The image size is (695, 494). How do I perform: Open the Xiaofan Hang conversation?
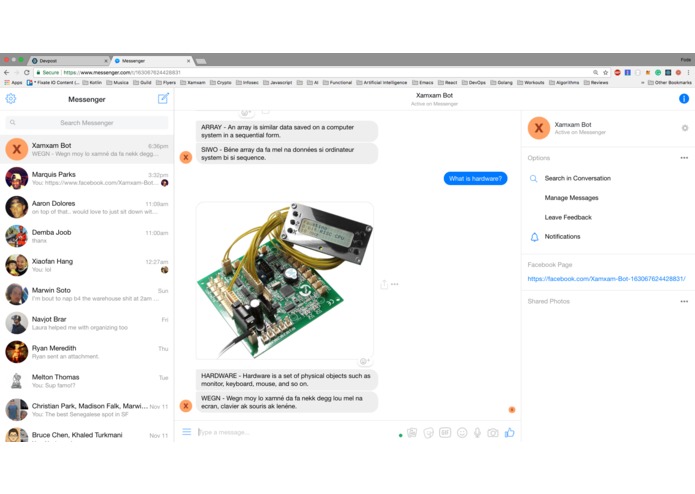tap(86, 265)
